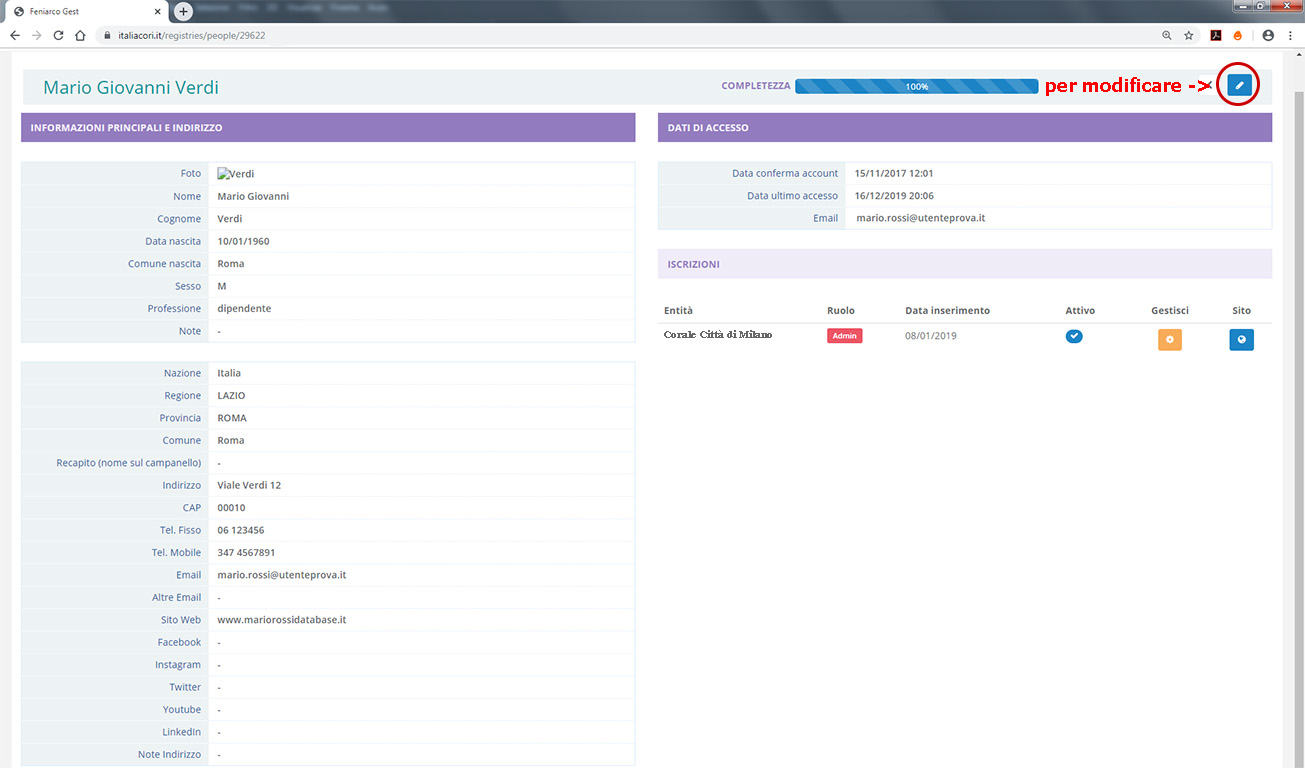Toggle the Attivo checkmark for the choir
This screenshot has width=1305, height=768.
(x=1074, y=337)
